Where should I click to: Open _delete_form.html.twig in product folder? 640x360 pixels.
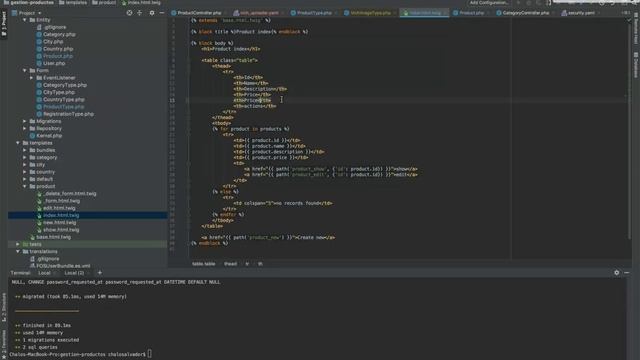pos(70,193)
